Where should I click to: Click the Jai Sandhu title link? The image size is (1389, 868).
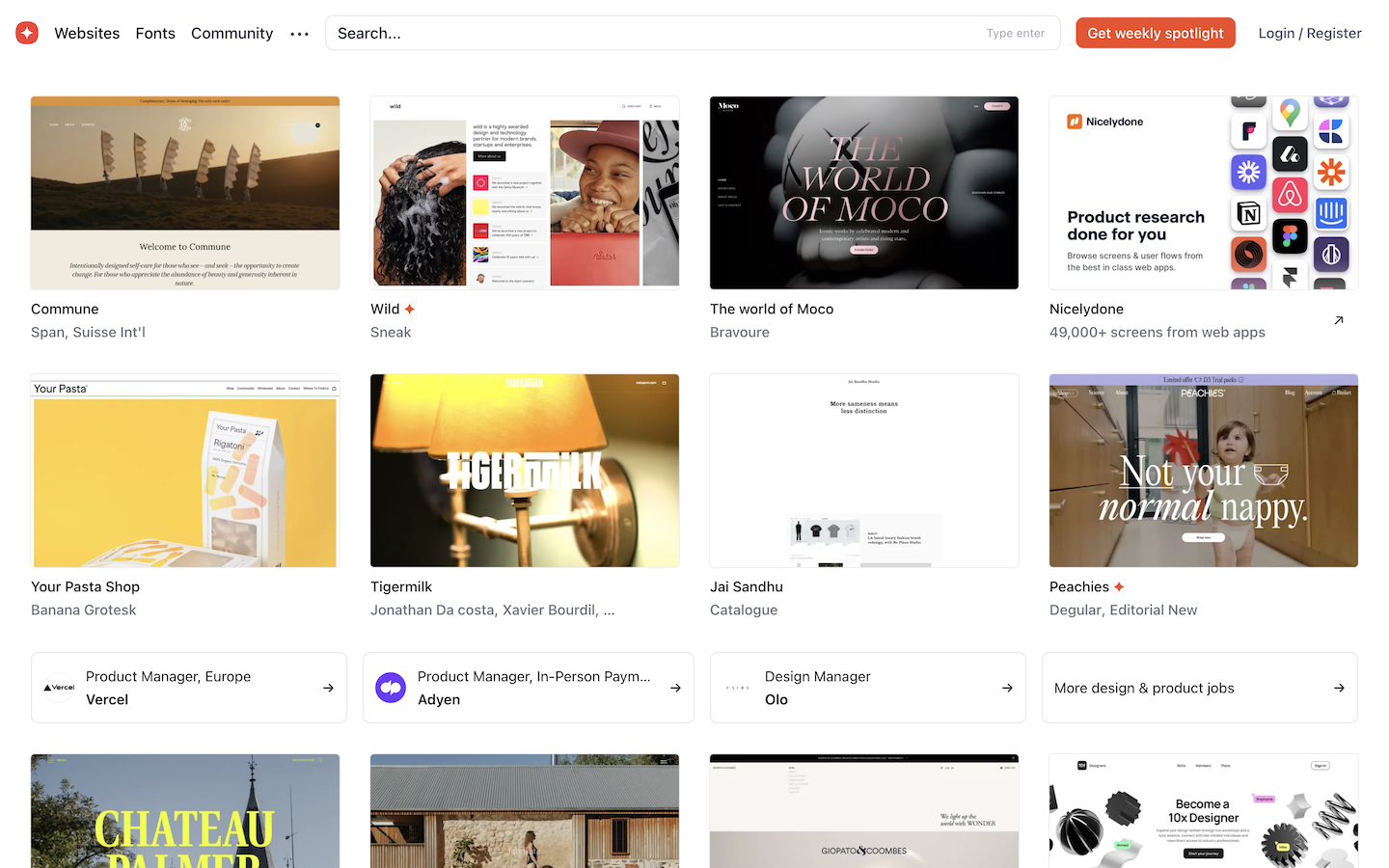point(747,586)
